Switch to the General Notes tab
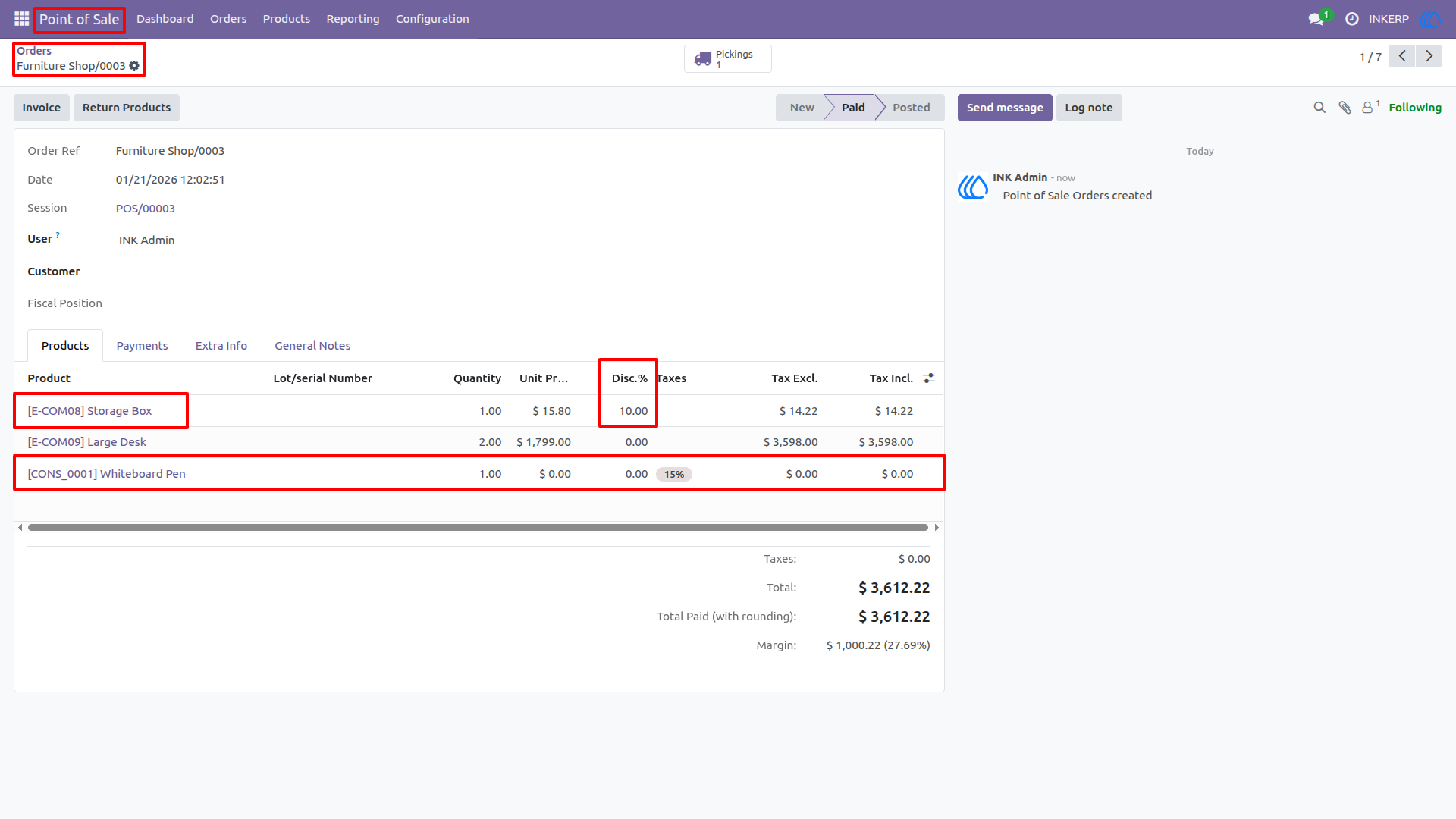The width and height of the screenshot is (1456, 819). [312, 346]
